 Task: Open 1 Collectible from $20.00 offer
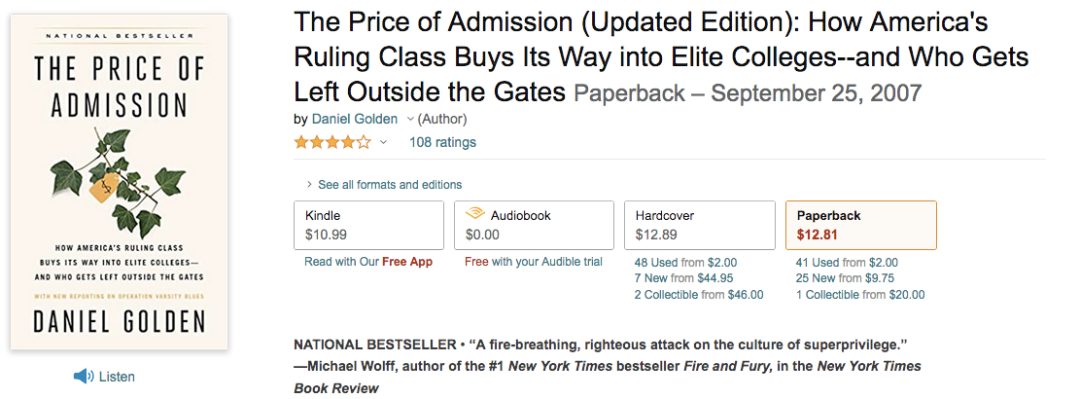pyautogui.click(x=860, y=294)
